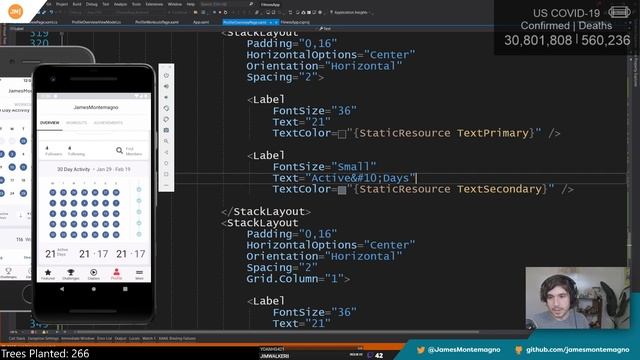Click the 21 Active Days stat in app
640x360 pixels.
57,254
